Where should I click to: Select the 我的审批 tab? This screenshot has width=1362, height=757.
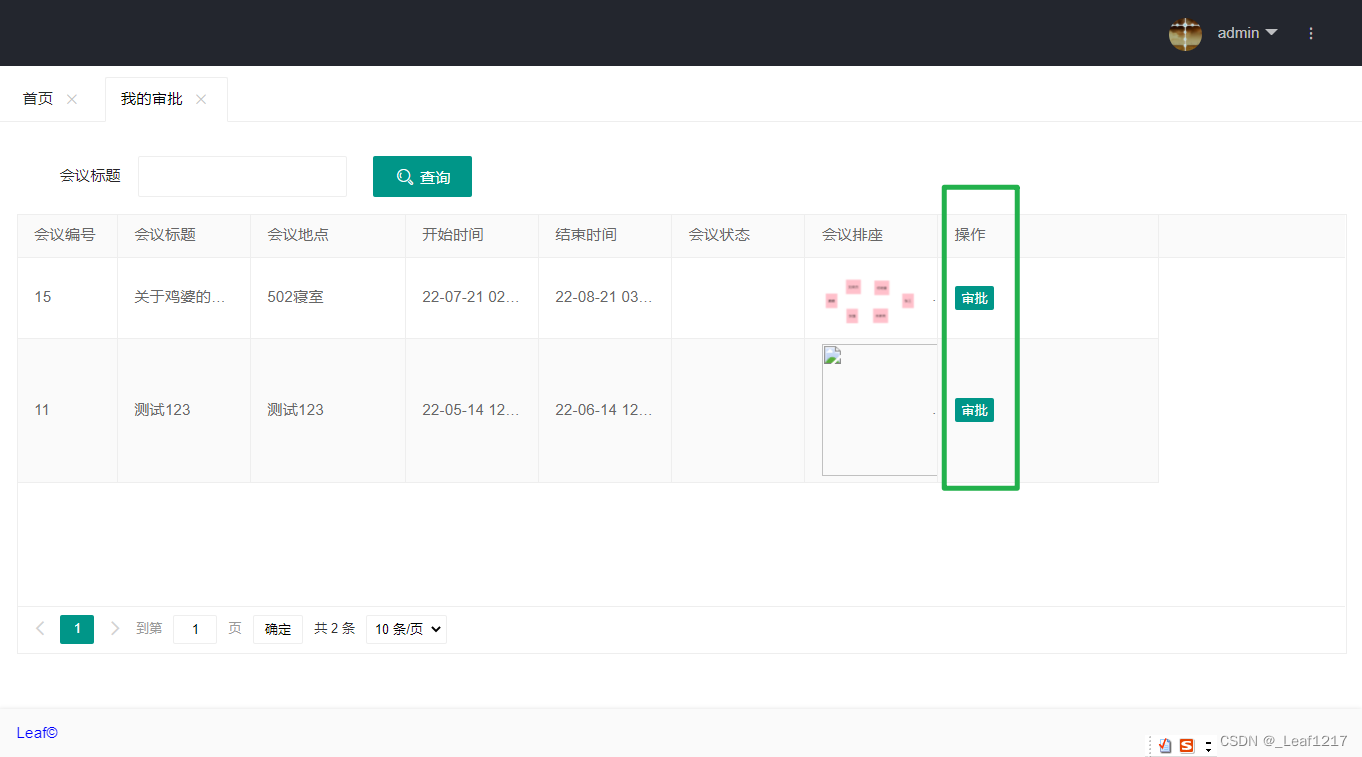(x=152, y=99)
